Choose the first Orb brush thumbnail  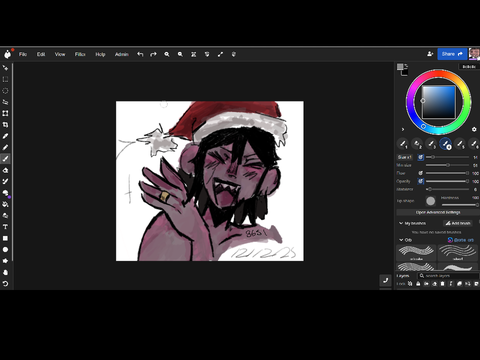416,253
